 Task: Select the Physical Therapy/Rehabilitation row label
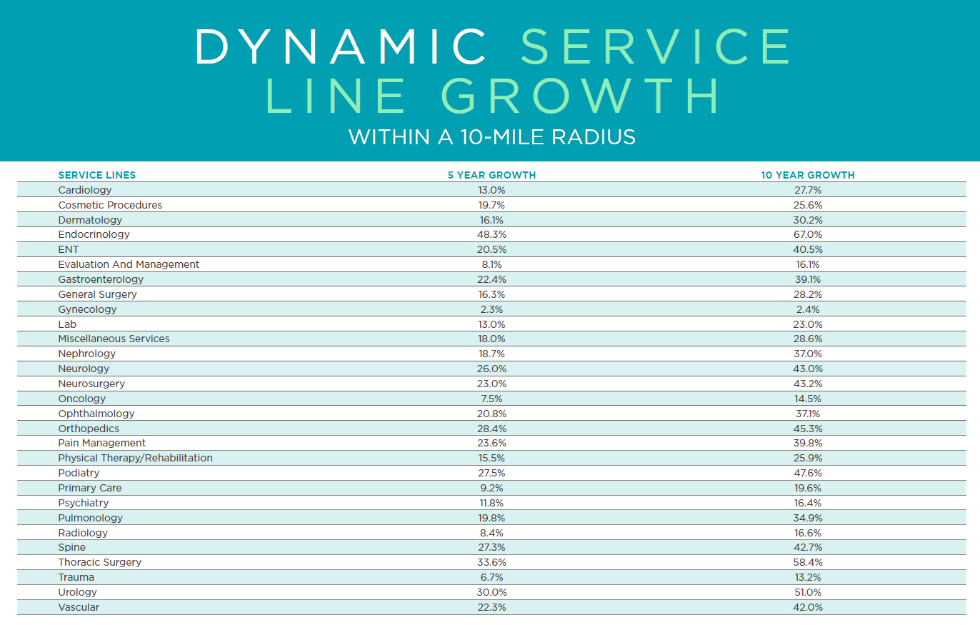coord(135,458)
